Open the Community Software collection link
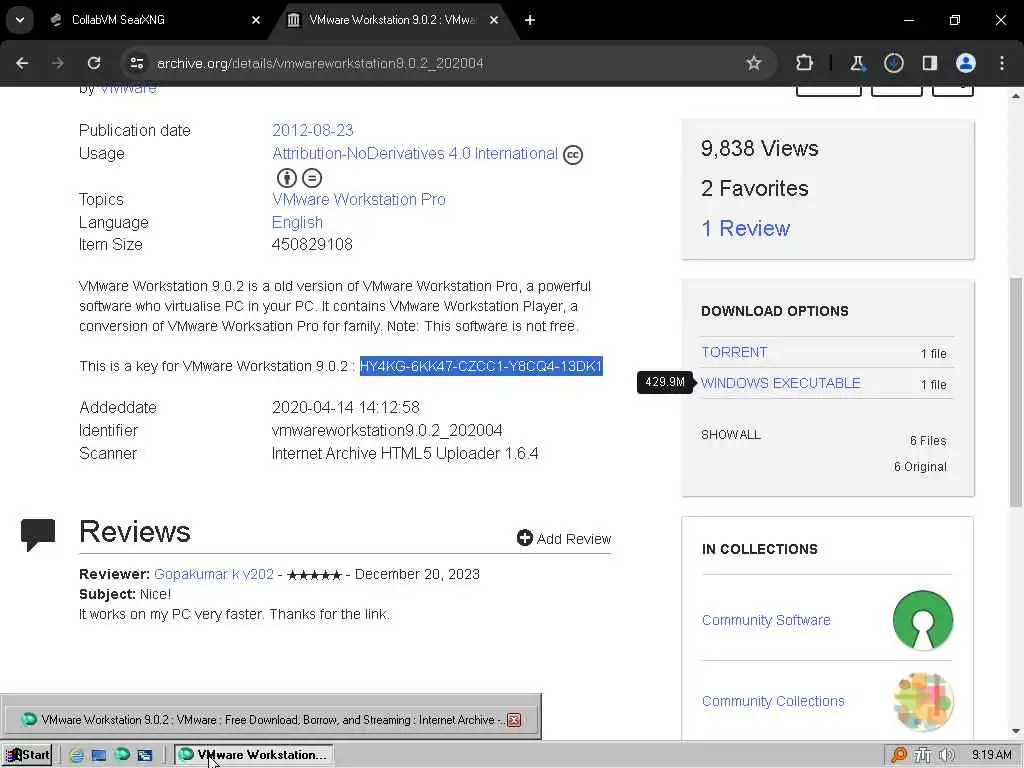Image resolution: width=1024 pixels, height=768 pixels. (x=766, y=620)
